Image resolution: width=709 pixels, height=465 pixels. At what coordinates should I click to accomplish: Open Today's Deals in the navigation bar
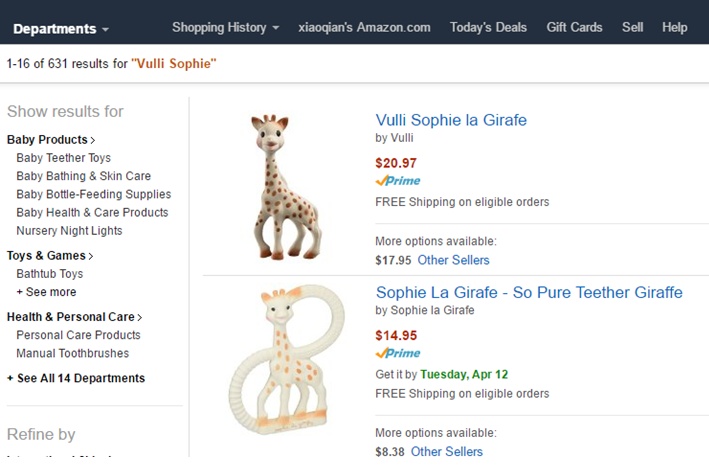488,27
